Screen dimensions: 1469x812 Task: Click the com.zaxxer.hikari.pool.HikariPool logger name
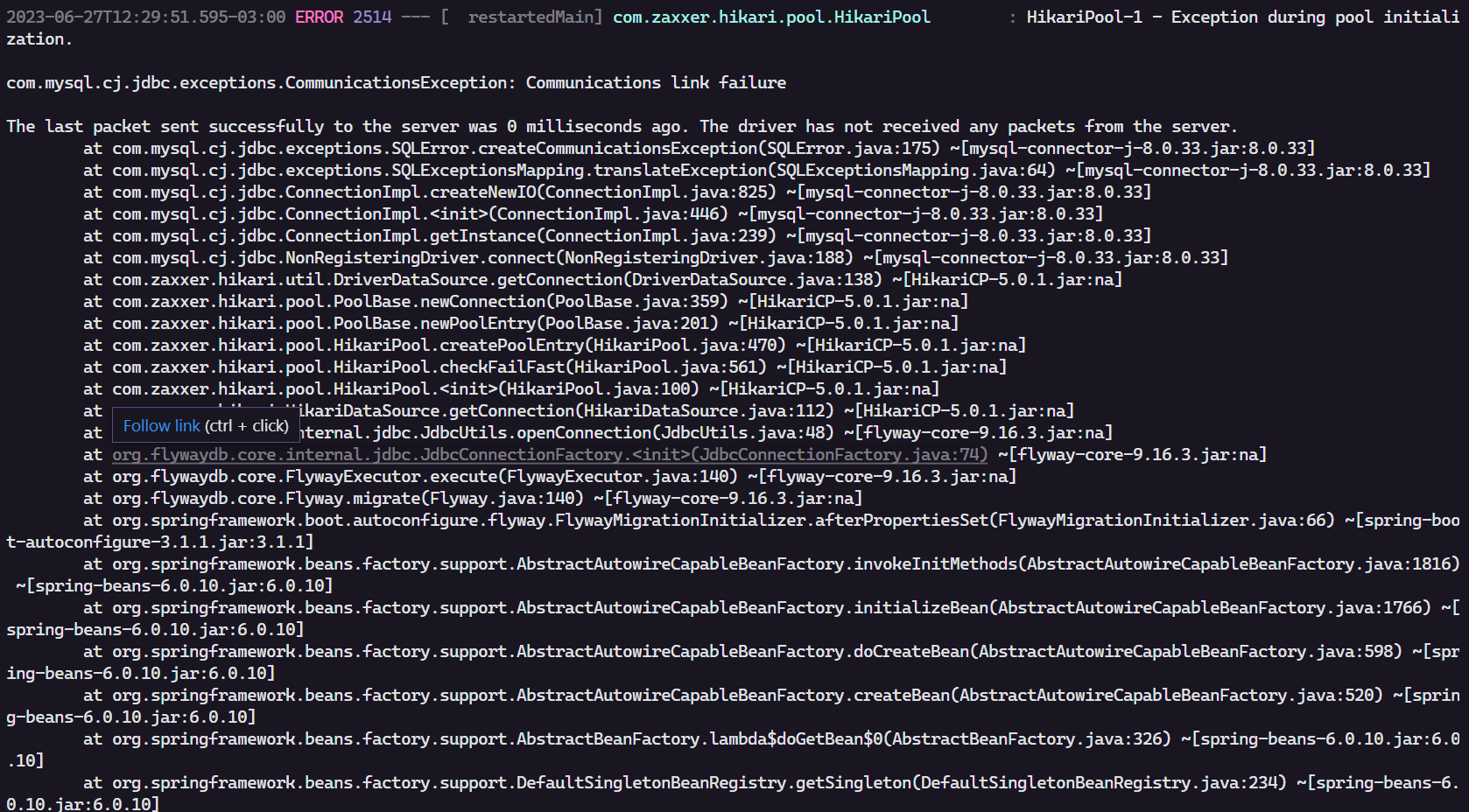[771, 17]
